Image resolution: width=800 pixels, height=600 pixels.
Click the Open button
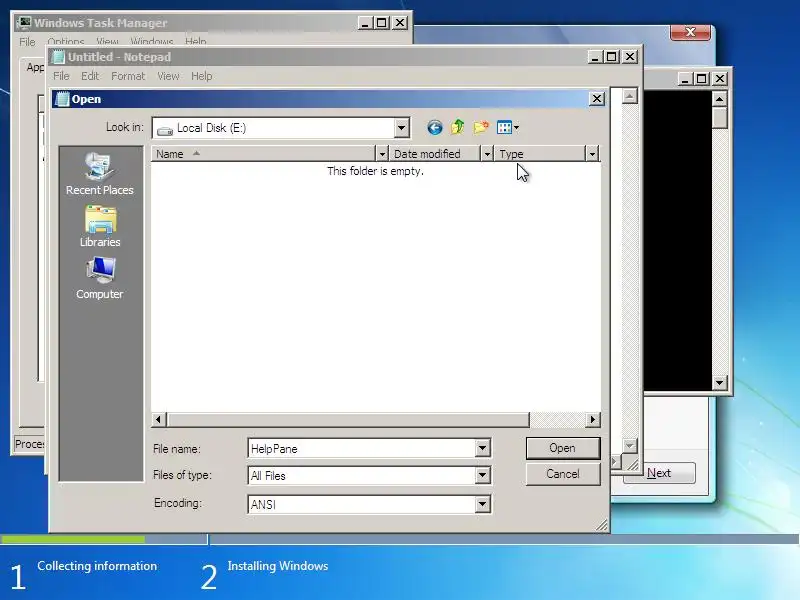(563, 448)
